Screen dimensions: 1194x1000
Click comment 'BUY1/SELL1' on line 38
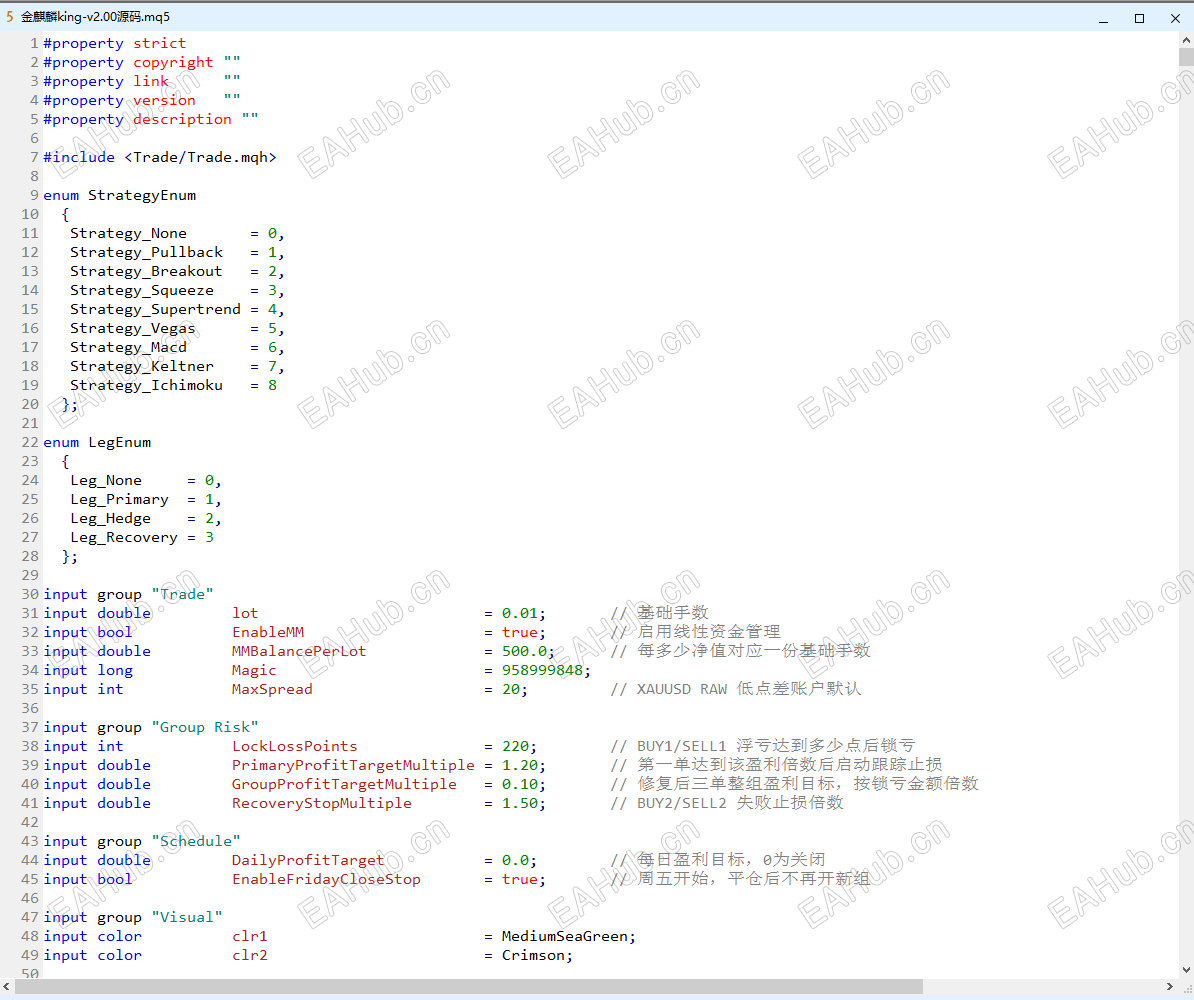682,746
